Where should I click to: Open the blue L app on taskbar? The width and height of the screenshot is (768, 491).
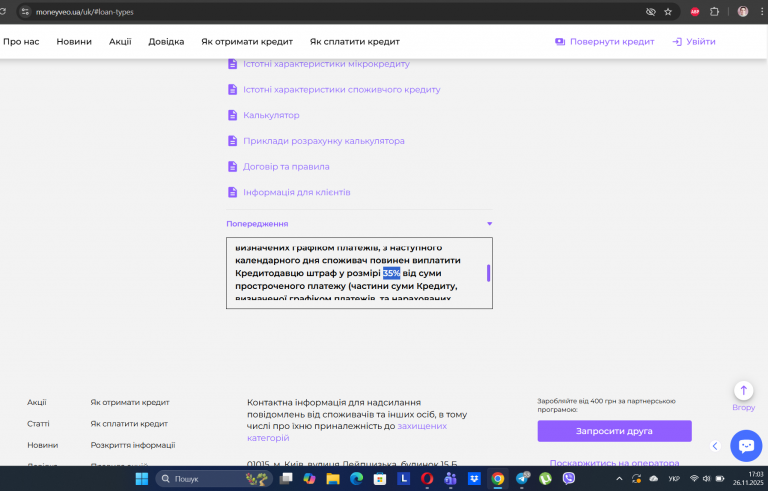click(403, 479)
